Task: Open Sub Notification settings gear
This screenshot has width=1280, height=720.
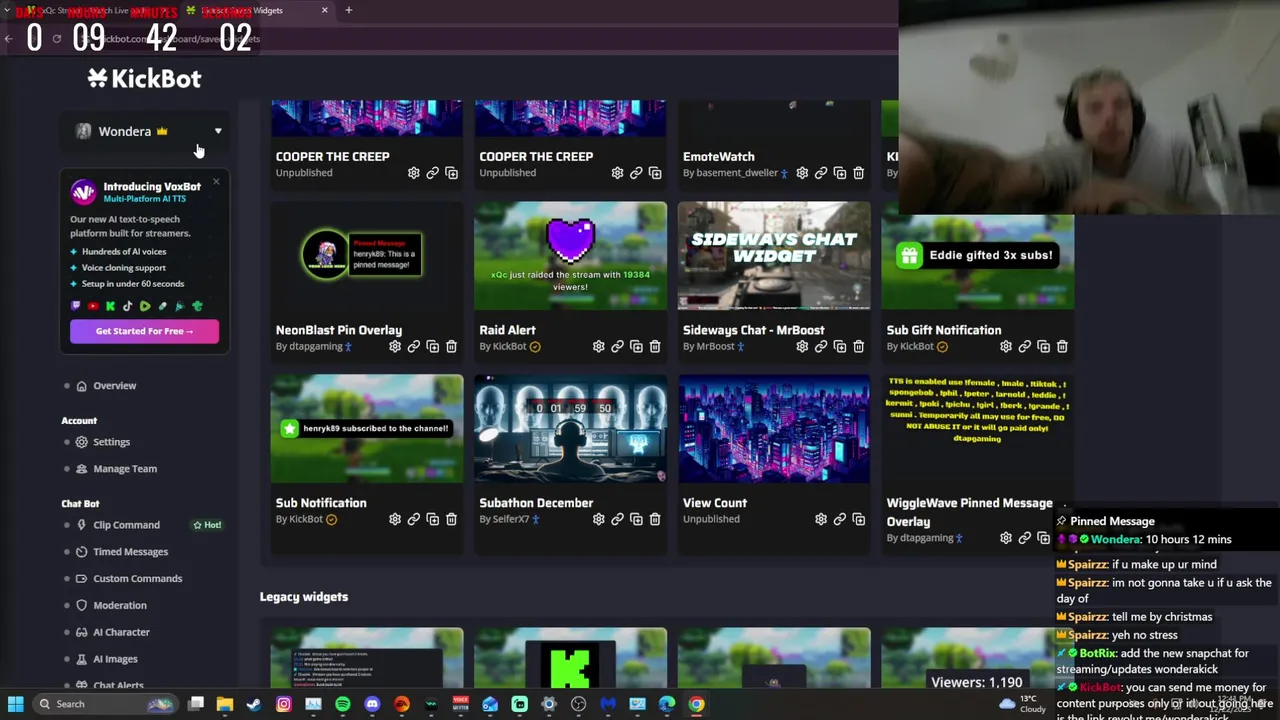Action: point(395,519)
